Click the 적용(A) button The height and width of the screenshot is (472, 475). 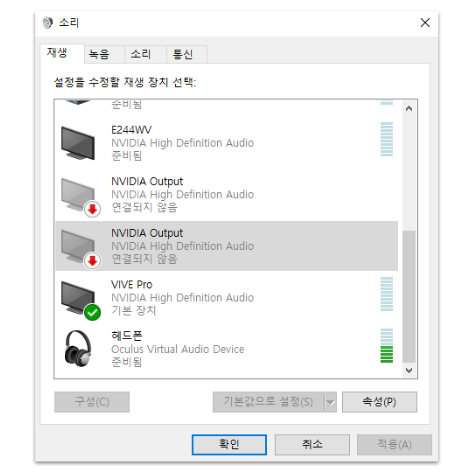pyautogui.click(x=394, y=444)
